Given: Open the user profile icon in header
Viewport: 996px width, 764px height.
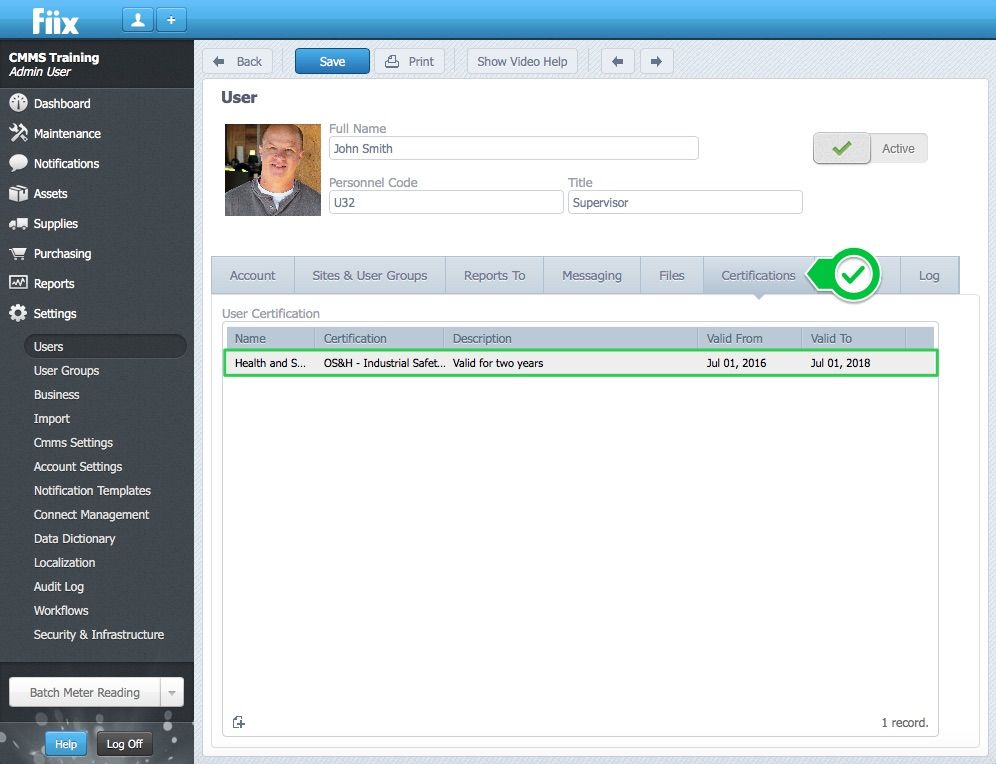Looking at the screenshot, I should pyautogui.click(x=138, y=20).
